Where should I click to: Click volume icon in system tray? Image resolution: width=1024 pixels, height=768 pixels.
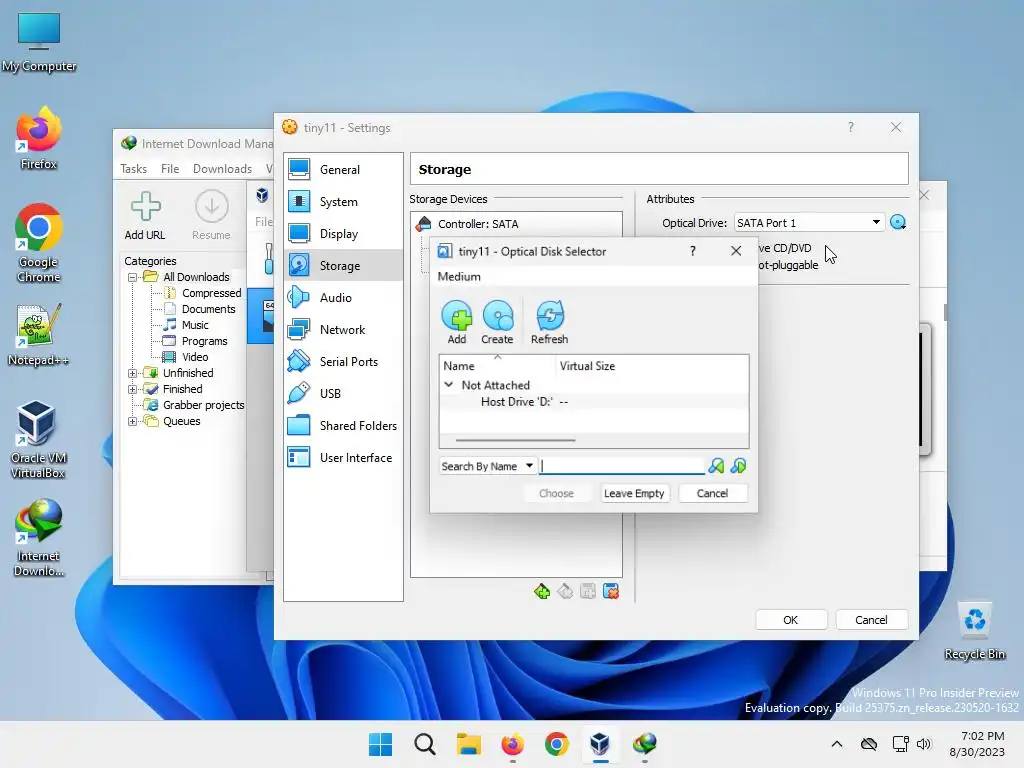[x=923, y=744]
